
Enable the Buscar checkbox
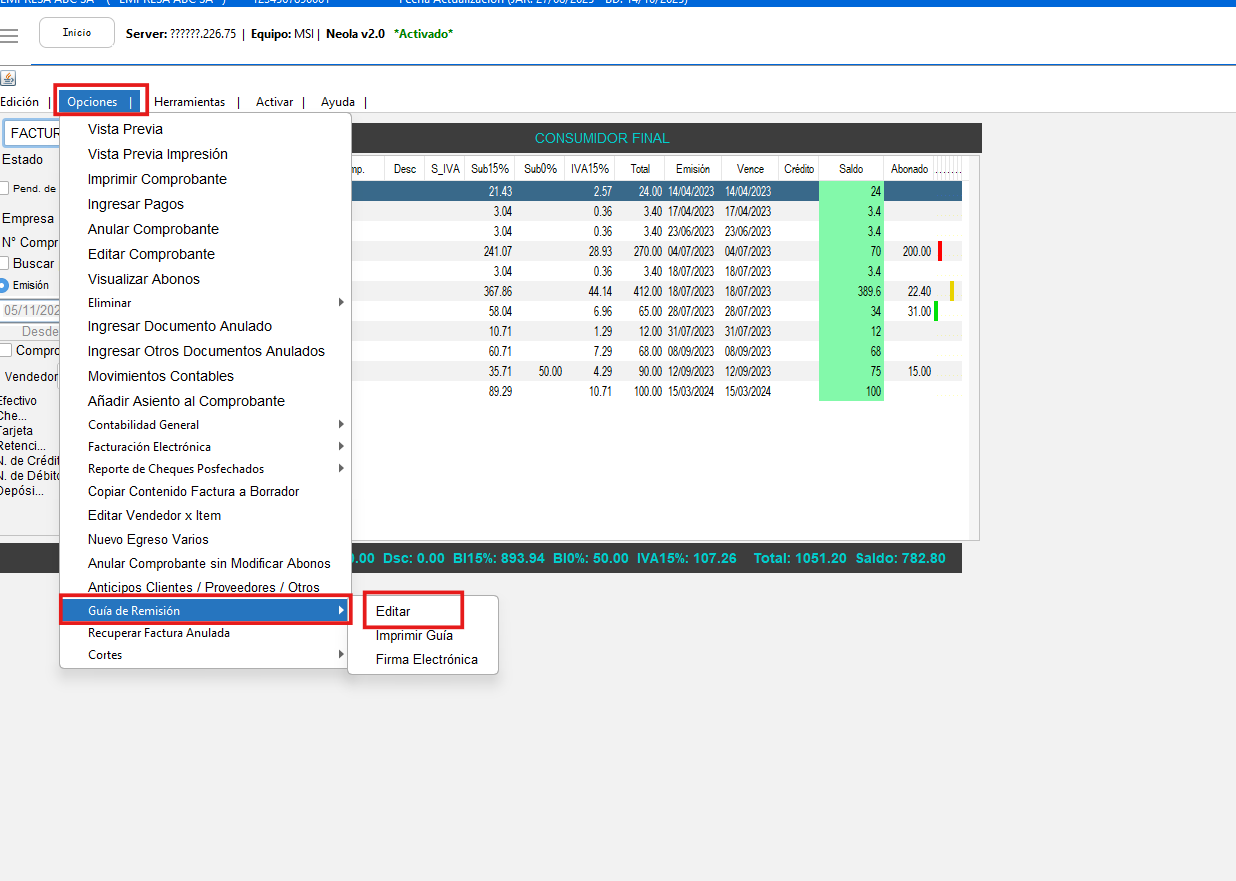pos(5,263)
